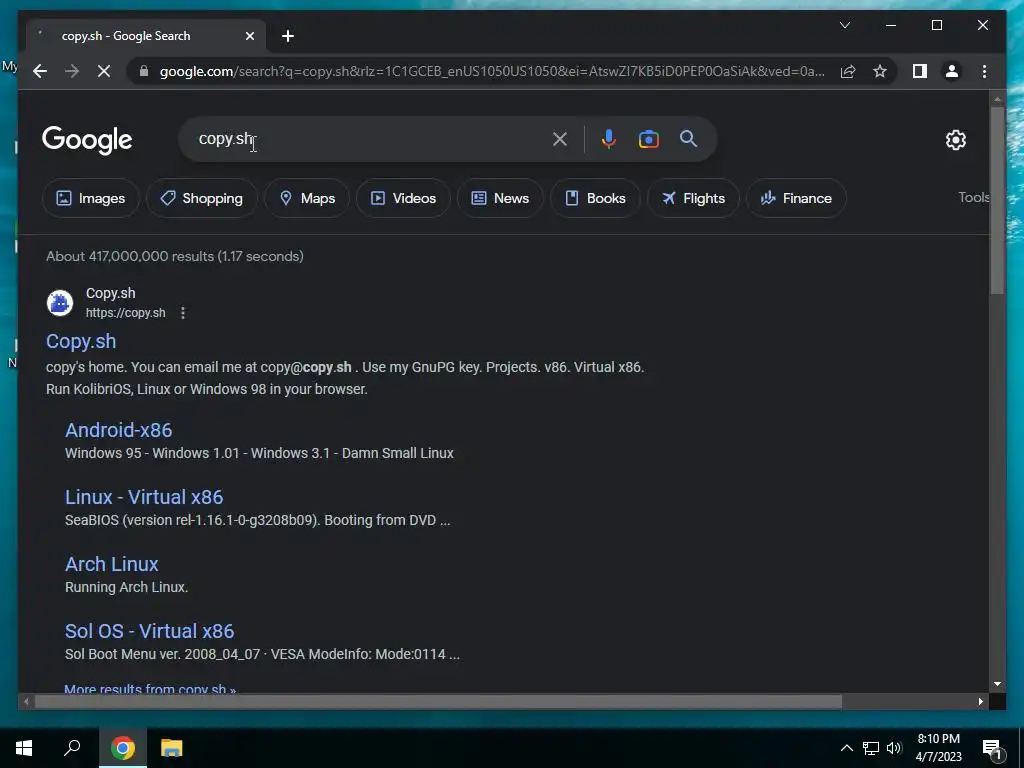Open the Android-x86 sitelink

(x=119, y=430)
